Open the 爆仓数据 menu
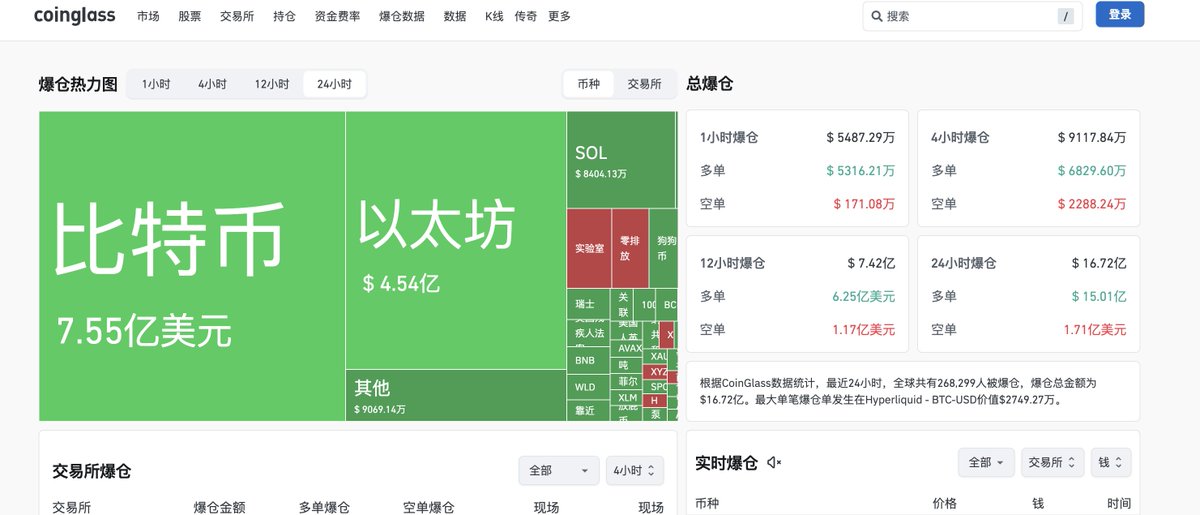 [401, 16]
